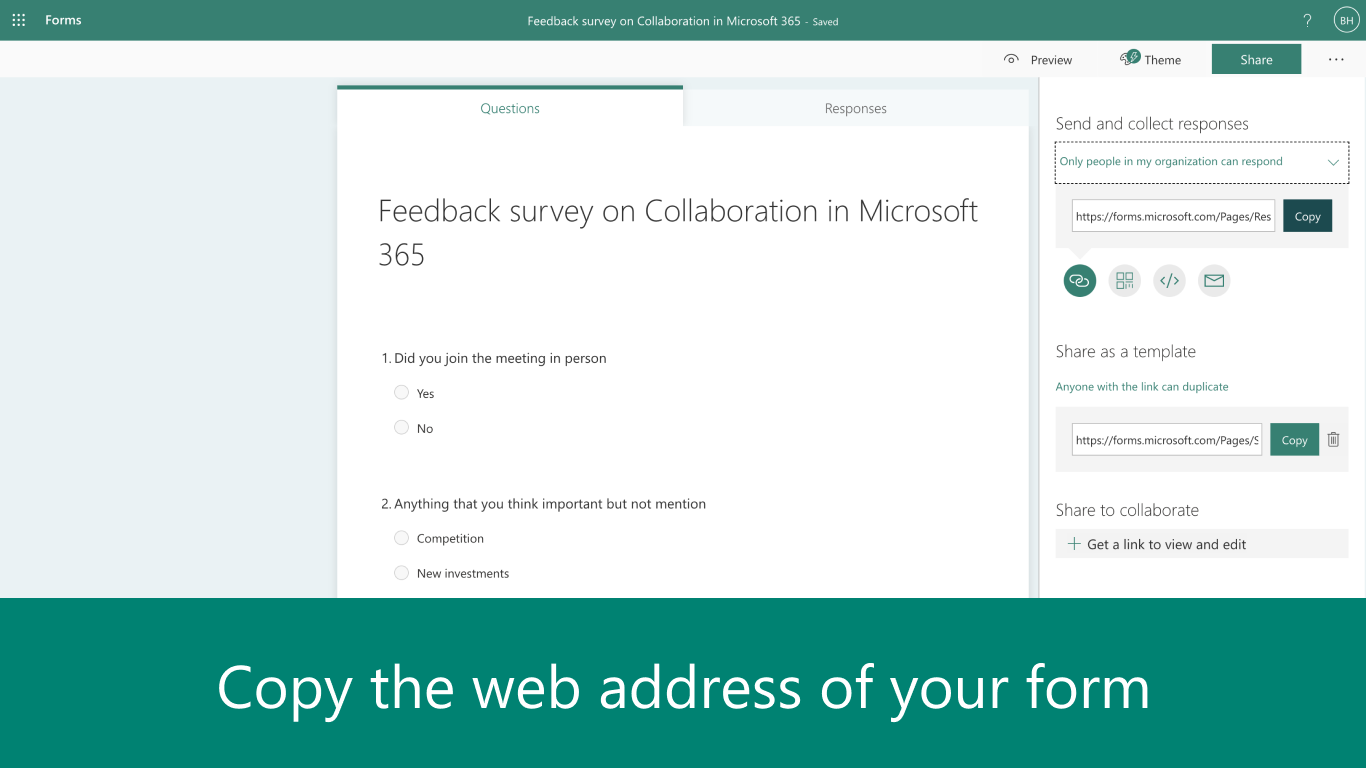Click 'Anyone with the link can duplicate' text
1366x768 pixels.
pyautogui.click(x=1142, y=387)
